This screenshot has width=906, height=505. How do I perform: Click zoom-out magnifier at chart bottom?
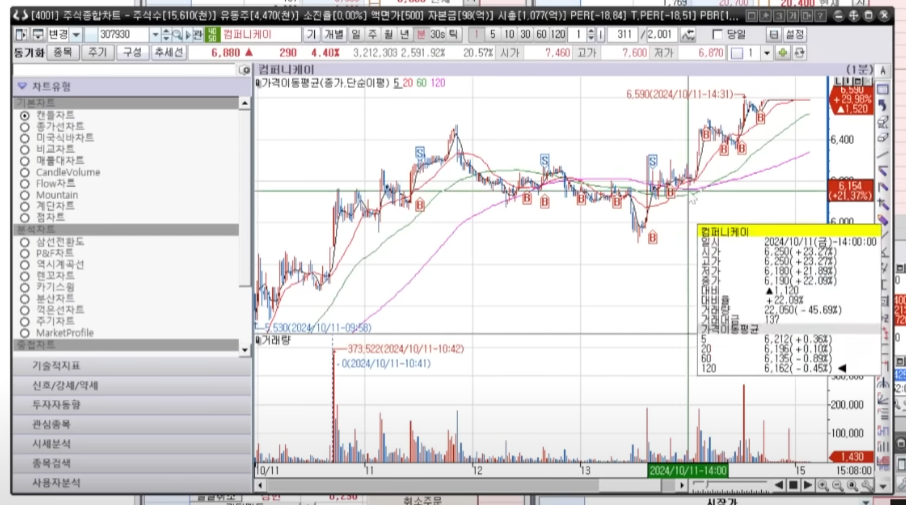(x=837, y=486)
